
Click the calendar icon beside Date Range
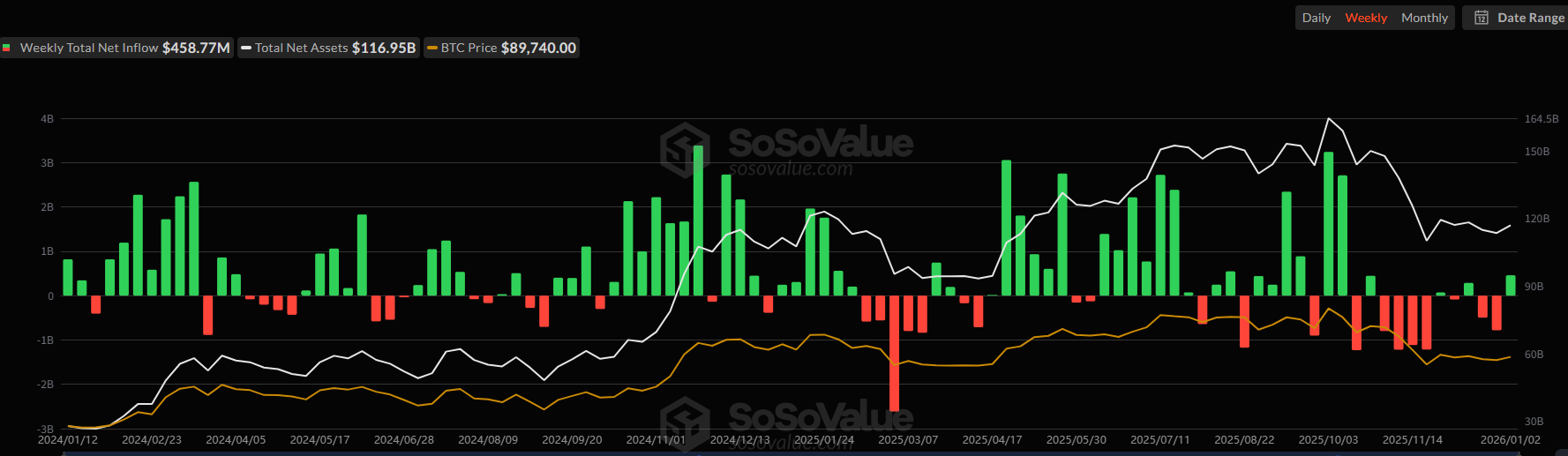(1482, 18)
